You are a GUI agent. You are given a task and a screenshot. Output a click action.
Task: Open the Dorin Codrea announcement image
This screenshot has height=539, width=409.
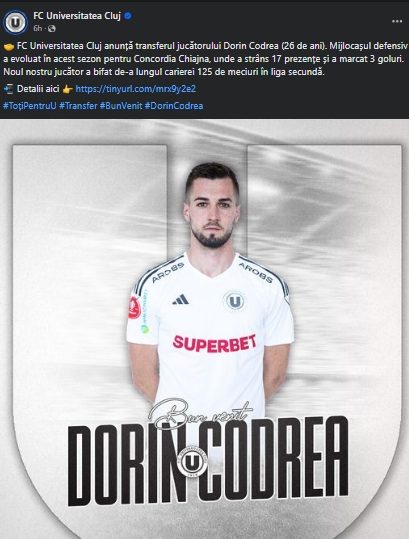click(x=204, y=329)
